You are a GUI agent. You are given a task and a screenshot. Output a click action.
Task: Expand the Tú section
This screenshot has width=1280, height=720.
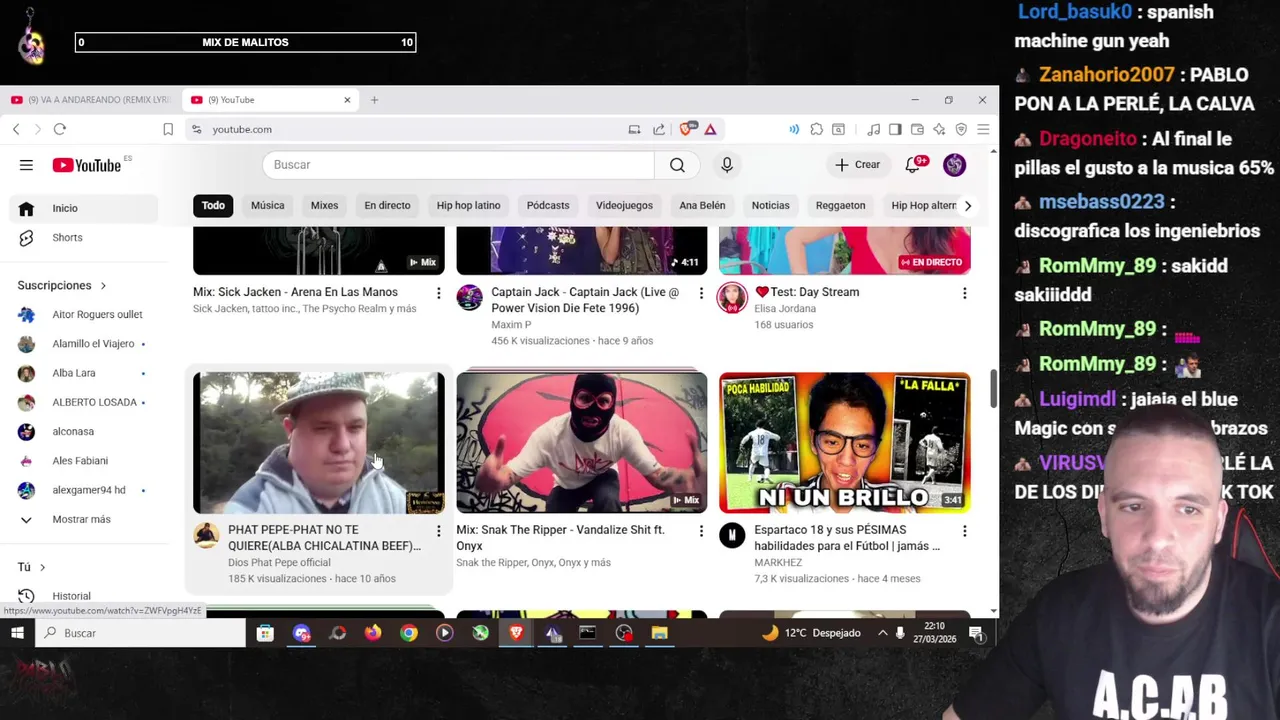(32, 567)
